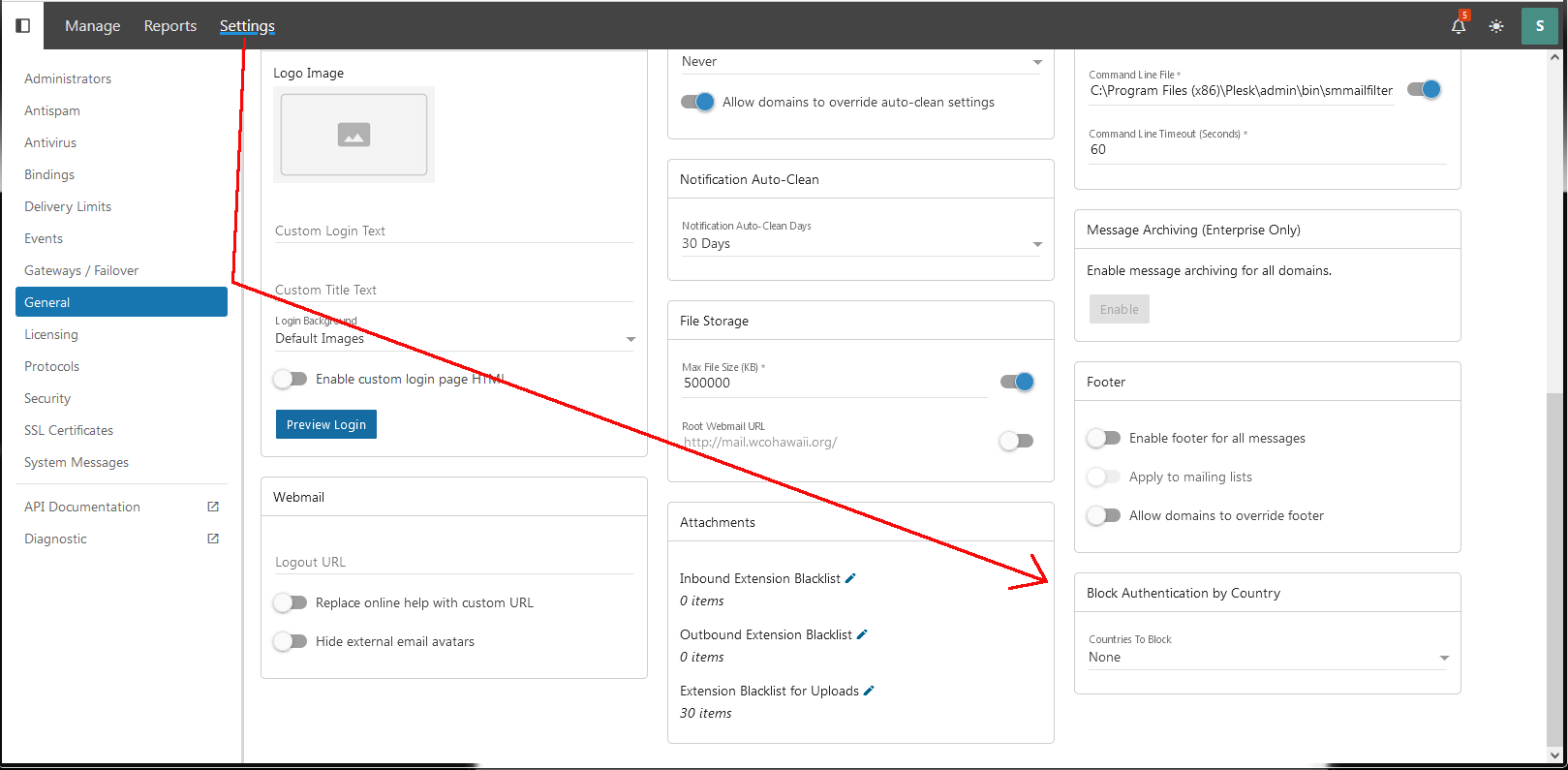
Task: Click the Preview Login button
Action: point(326,424)
